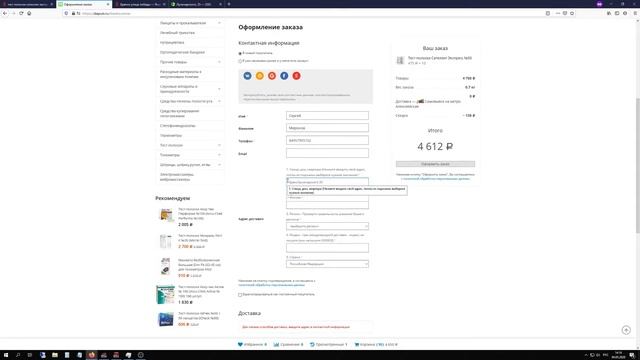The width and height of the screenshot is (640, 360).
Task: Expand the 'Тонометры' sidebar category
Action: click(219, 155)
